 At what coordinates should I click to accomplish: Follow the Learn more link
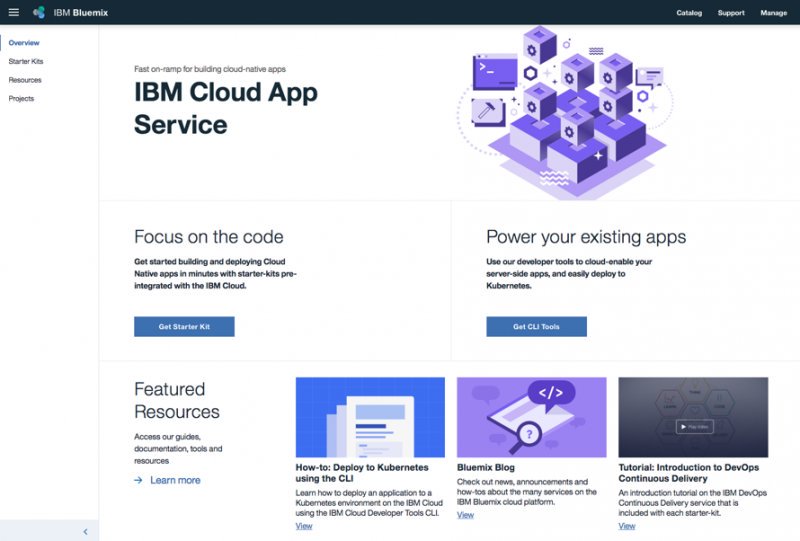(175, 480)
